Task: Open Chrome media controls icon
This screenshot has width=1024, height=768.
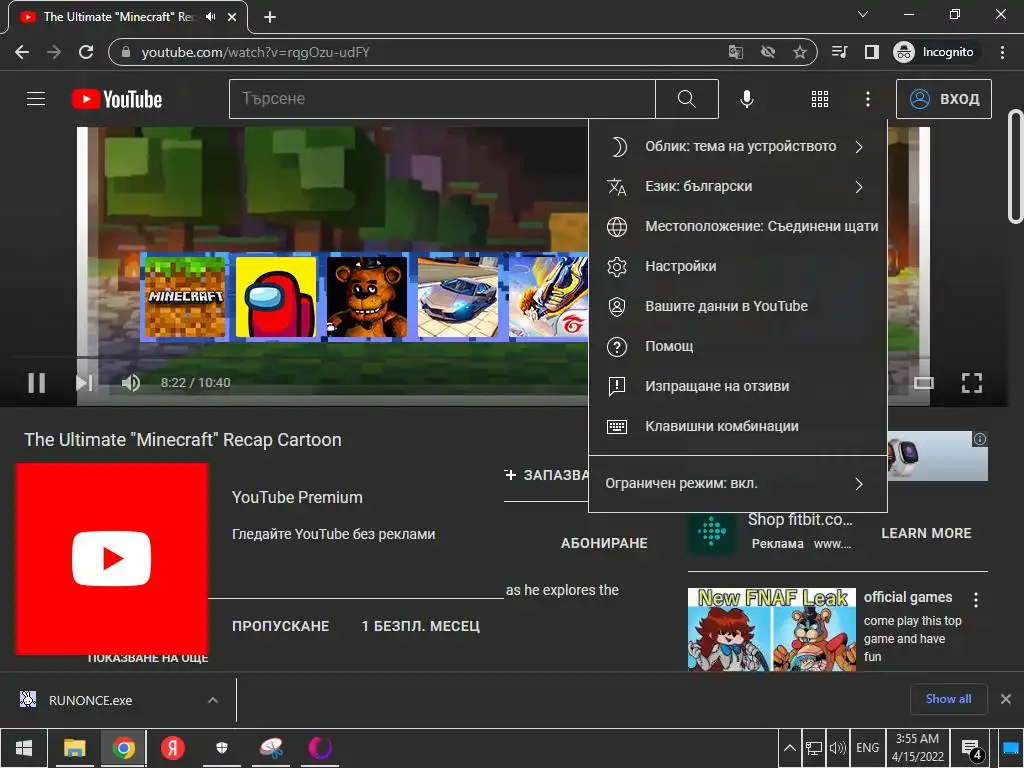Action: pos(839,52)
